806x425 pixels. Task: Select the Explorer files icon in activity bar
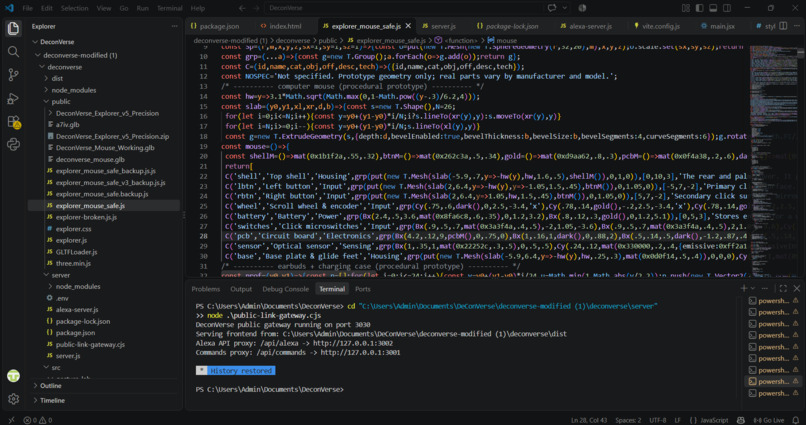click(13, 28)
